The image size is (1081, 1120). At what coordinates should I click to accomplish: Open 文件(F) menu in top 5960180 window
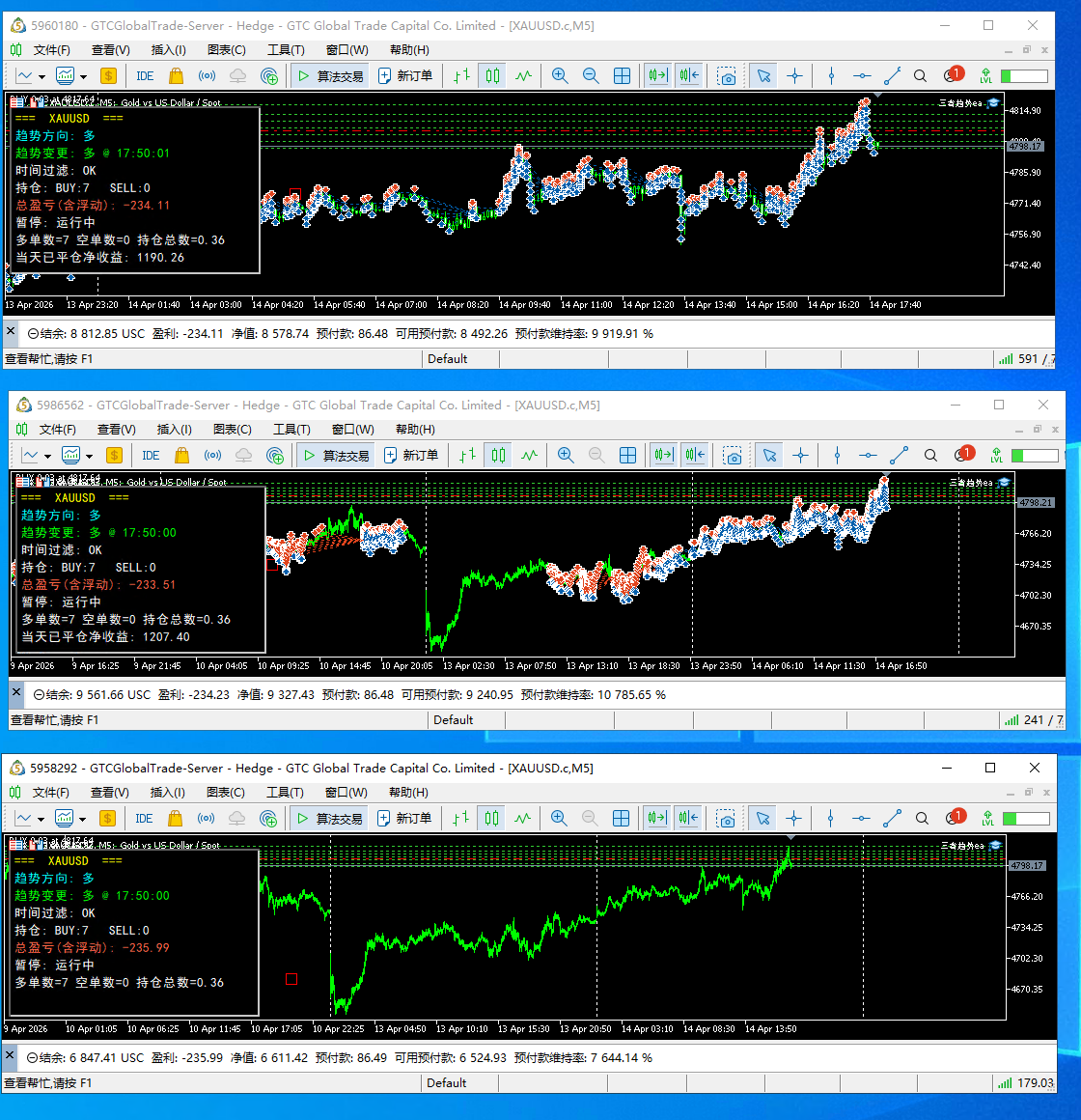click(x=51, y=50)
